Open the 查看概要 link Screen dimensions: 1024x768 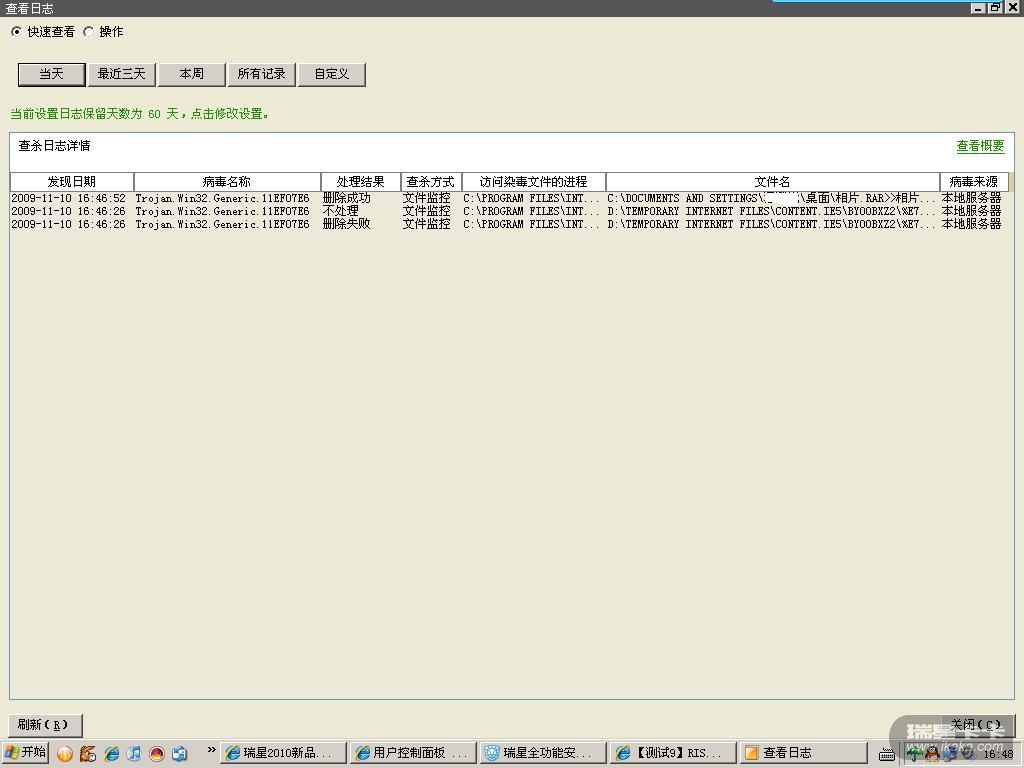(980, 146)
